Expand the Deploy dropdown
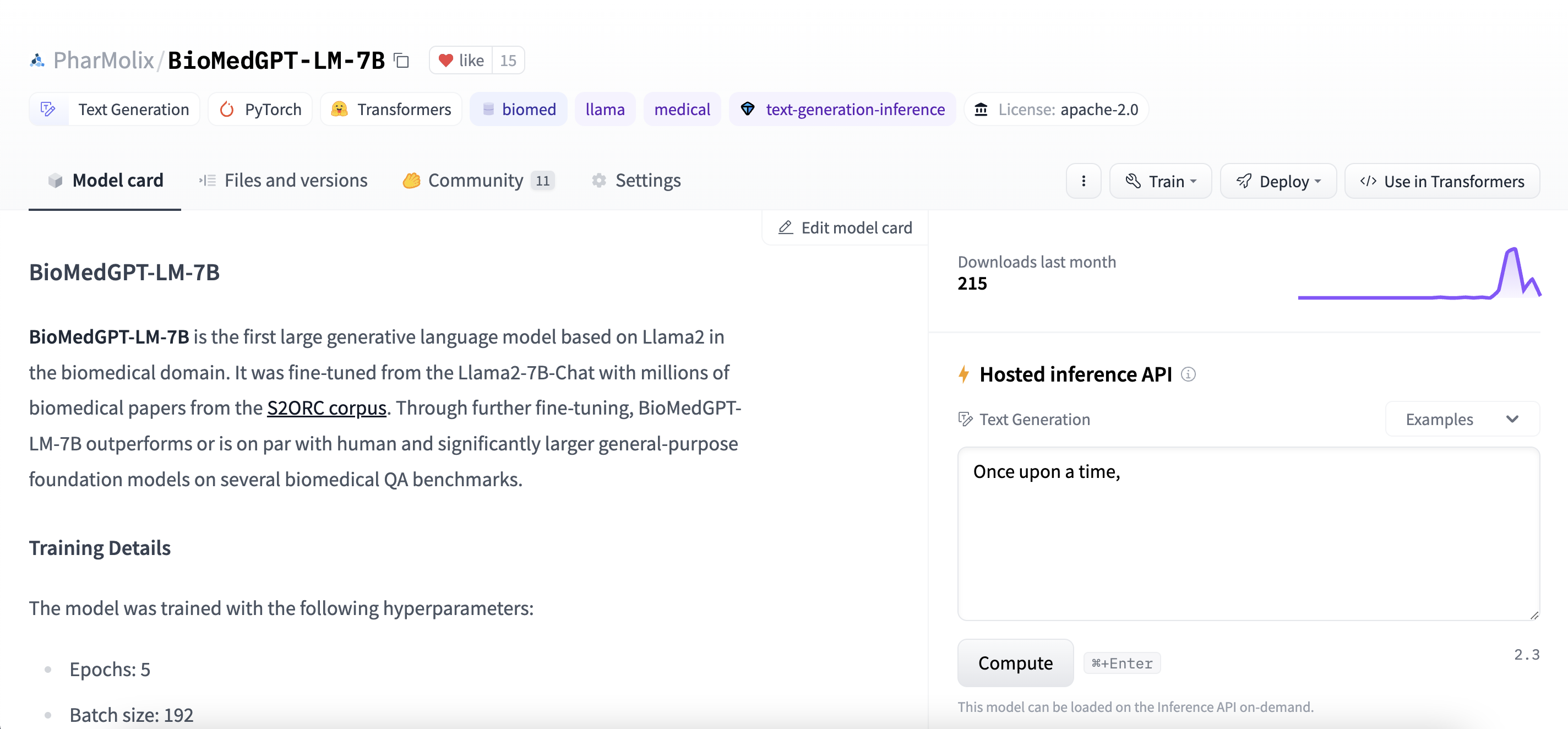This screenshot has height=729, width=1568. pyautogui.click(x=1278, y=181)
